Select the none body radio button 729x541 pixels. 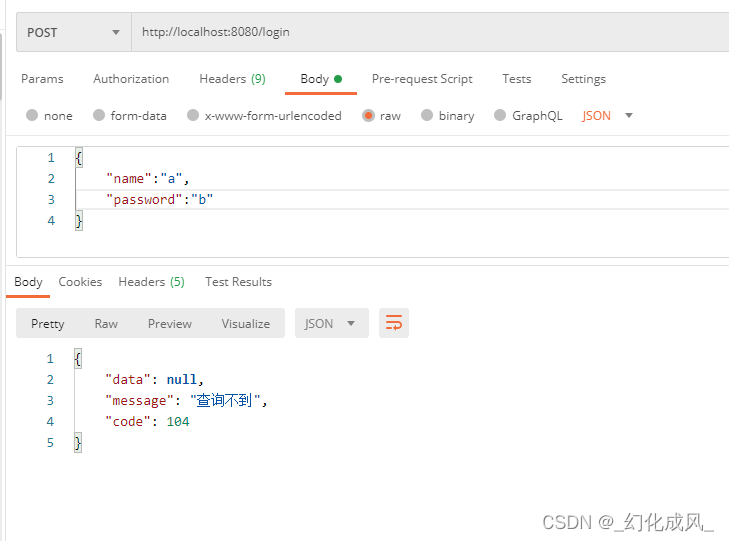click(32, 115)
